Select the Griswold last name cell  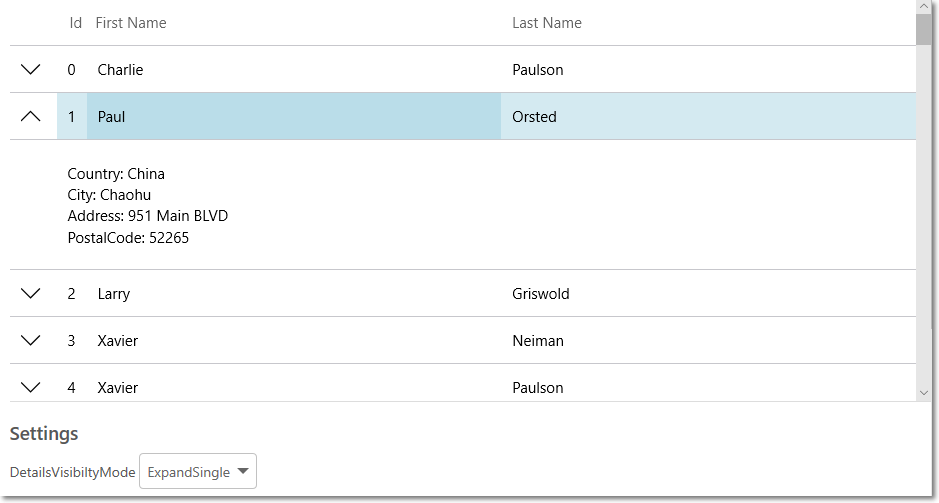pyautogui.click(x=540, y=294)
